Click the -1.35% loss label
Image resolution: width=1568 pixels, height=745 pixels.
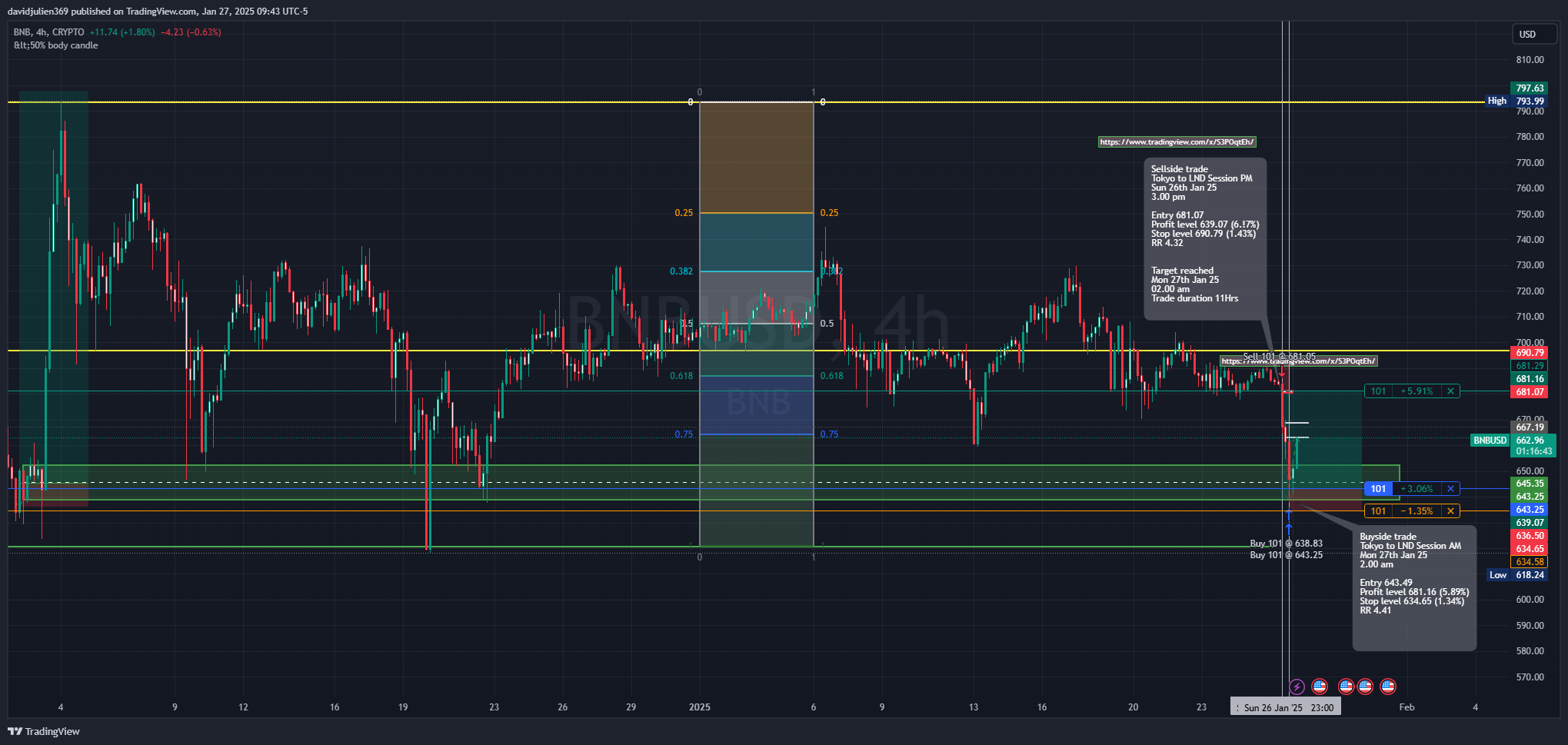tap(1417, 511)
